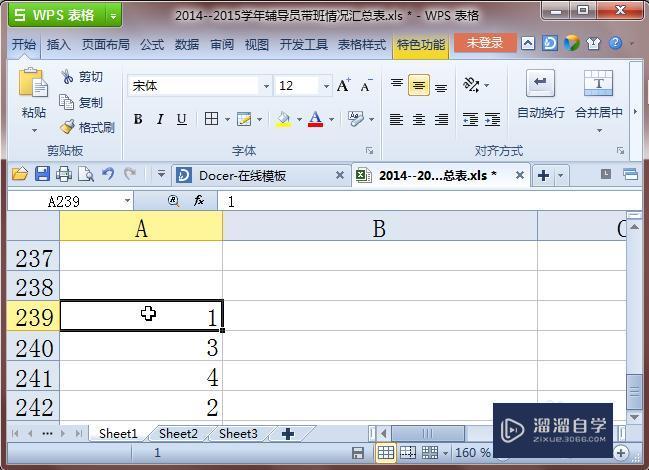Switch to normal view icon in status bar

tap(386, 452)
